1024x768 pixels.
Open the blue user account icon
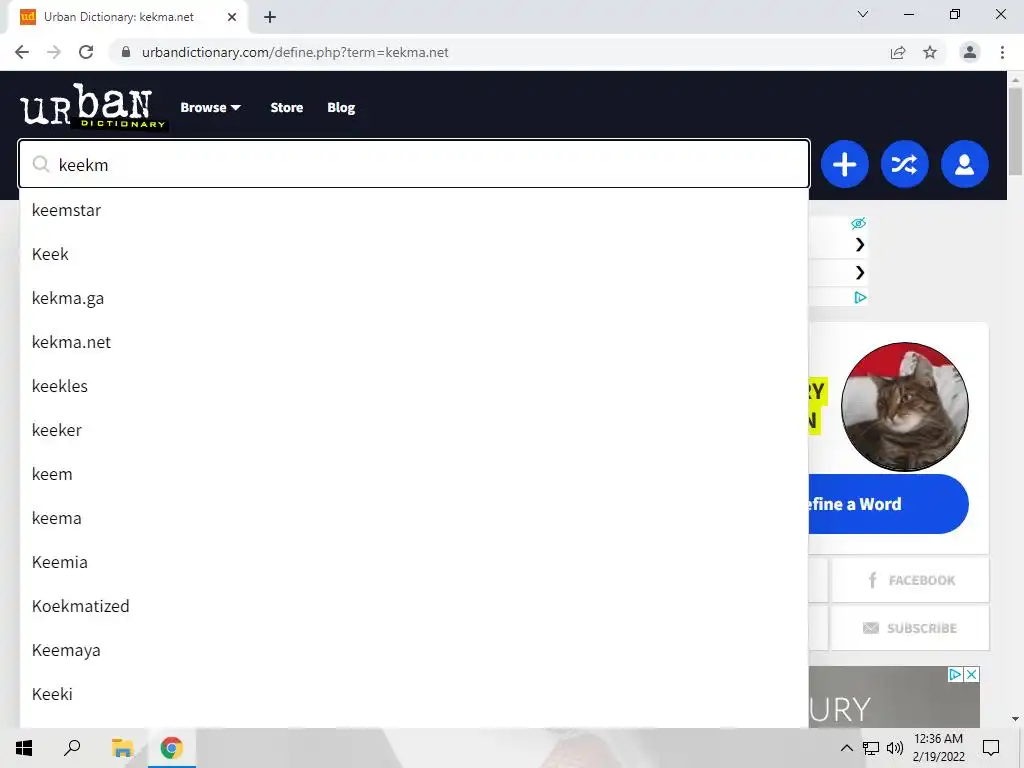pos(965,164)
